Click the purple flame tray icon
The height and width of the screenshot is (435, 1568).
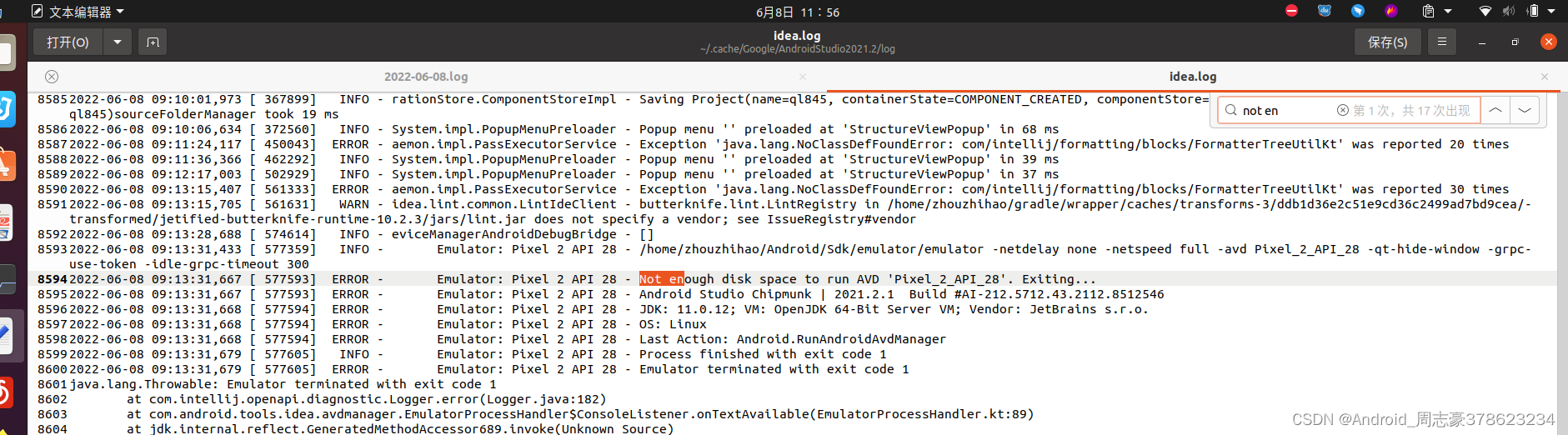click(1391, 11)
